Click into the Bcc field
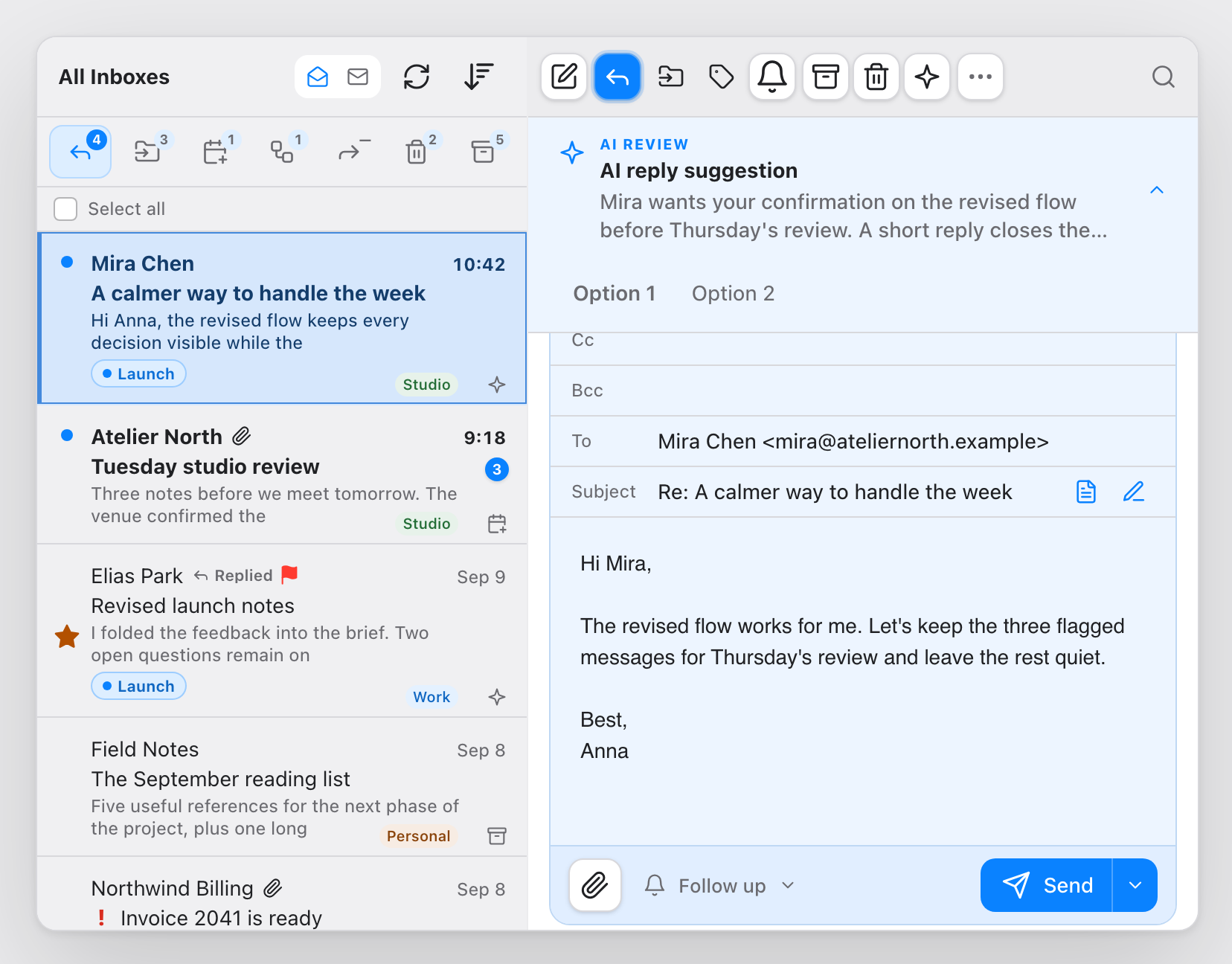The image size is (1232, 964). (x=863, y=391)
